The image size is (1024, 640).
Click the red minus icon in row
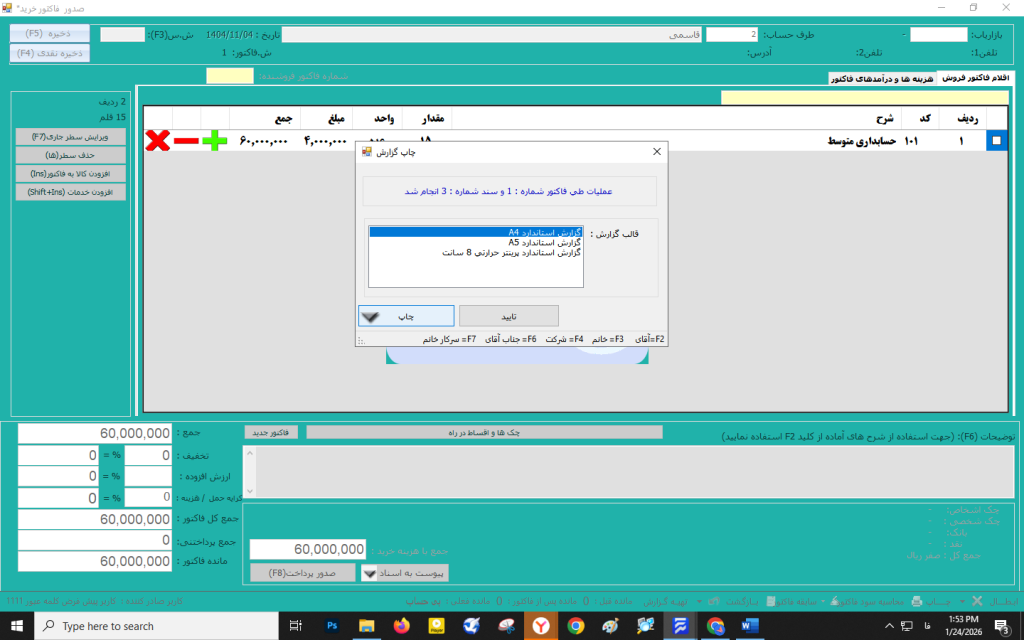186,141
